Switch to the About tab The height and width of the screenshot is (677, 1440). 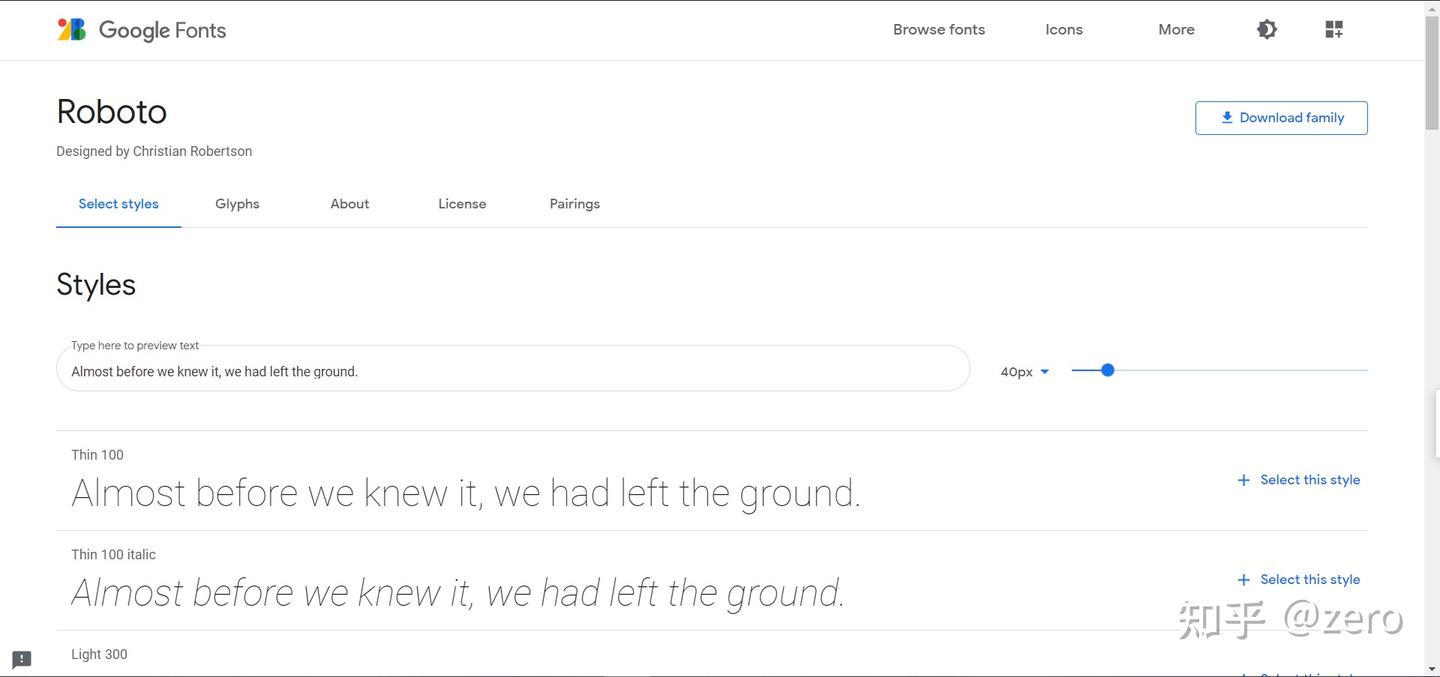tap(350, 204)
